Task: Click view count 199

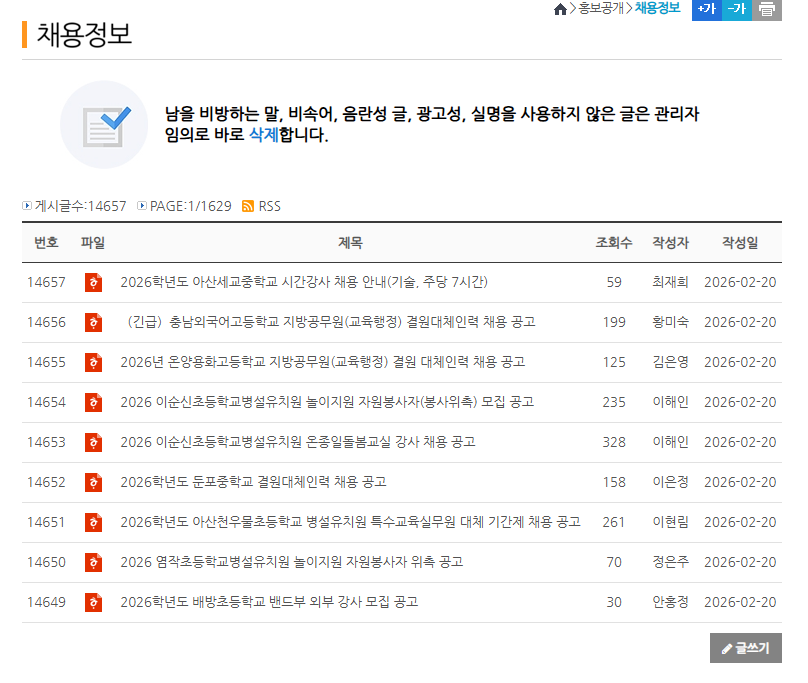Action: pyautogui.click(x=614, y=322)
